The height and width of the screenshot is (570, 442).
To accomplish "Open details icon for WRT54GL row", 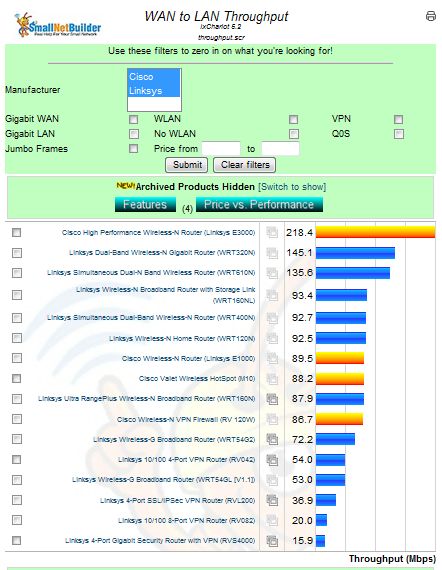I will tap(272, 480).
